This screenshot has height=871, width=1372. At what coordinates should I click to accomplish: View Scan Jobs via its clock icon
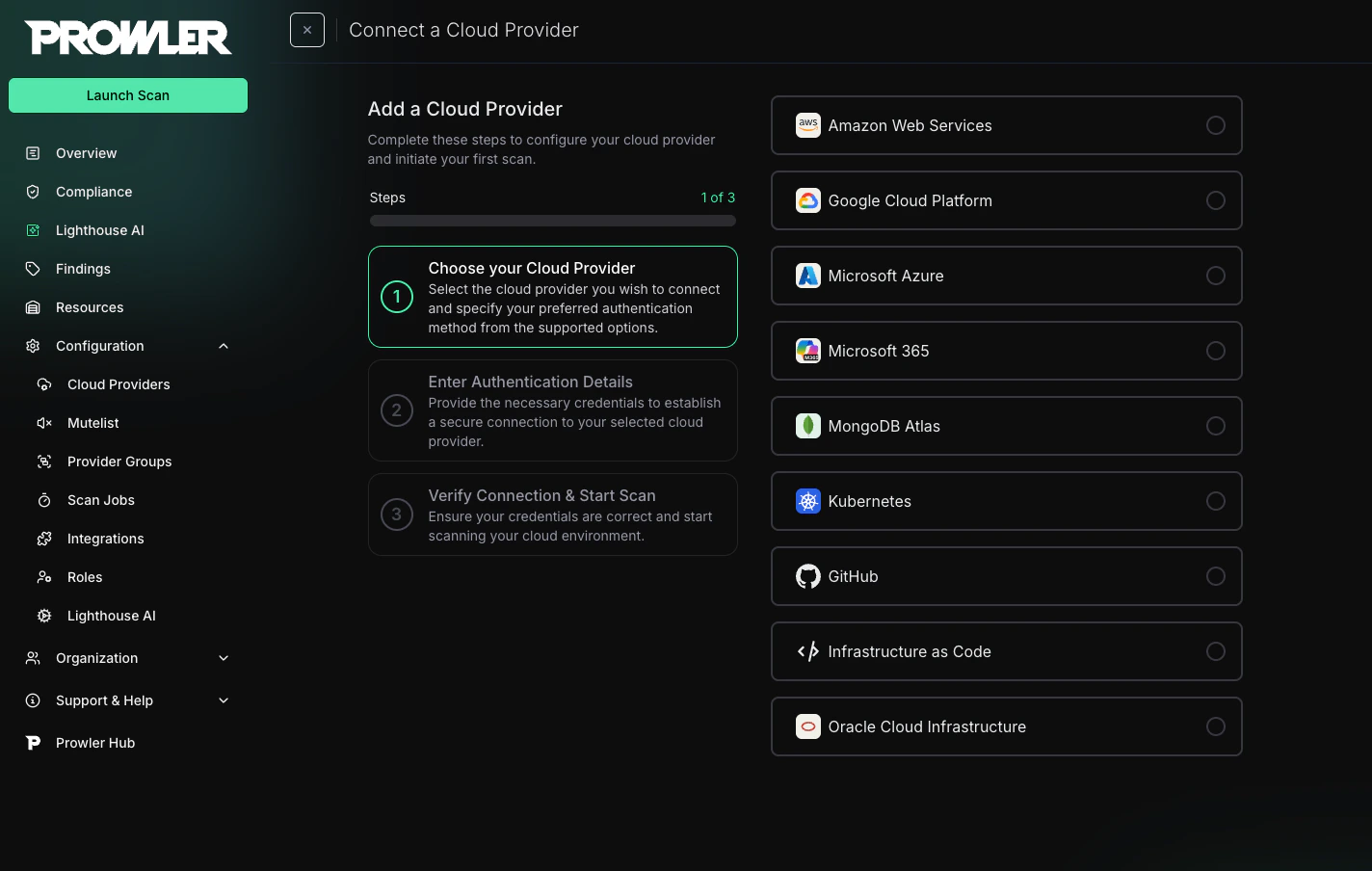43,500
